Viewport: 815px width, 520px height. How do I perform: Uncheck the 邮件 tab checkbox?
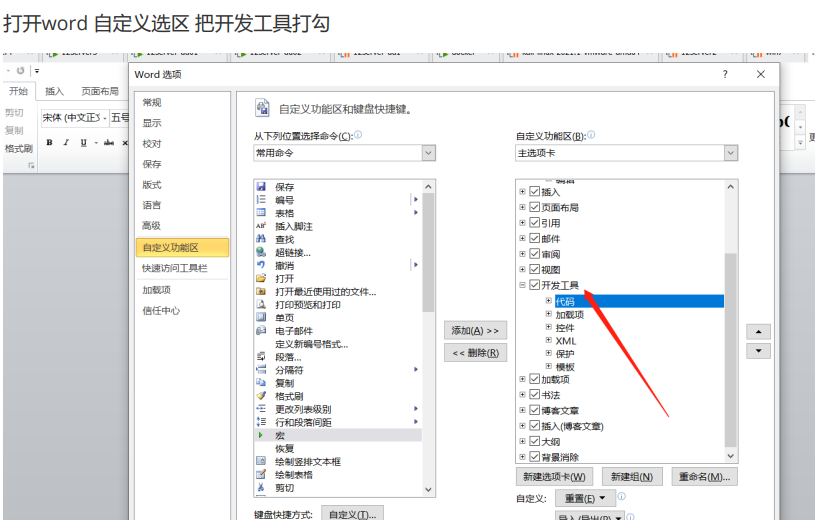coord(534,239)
